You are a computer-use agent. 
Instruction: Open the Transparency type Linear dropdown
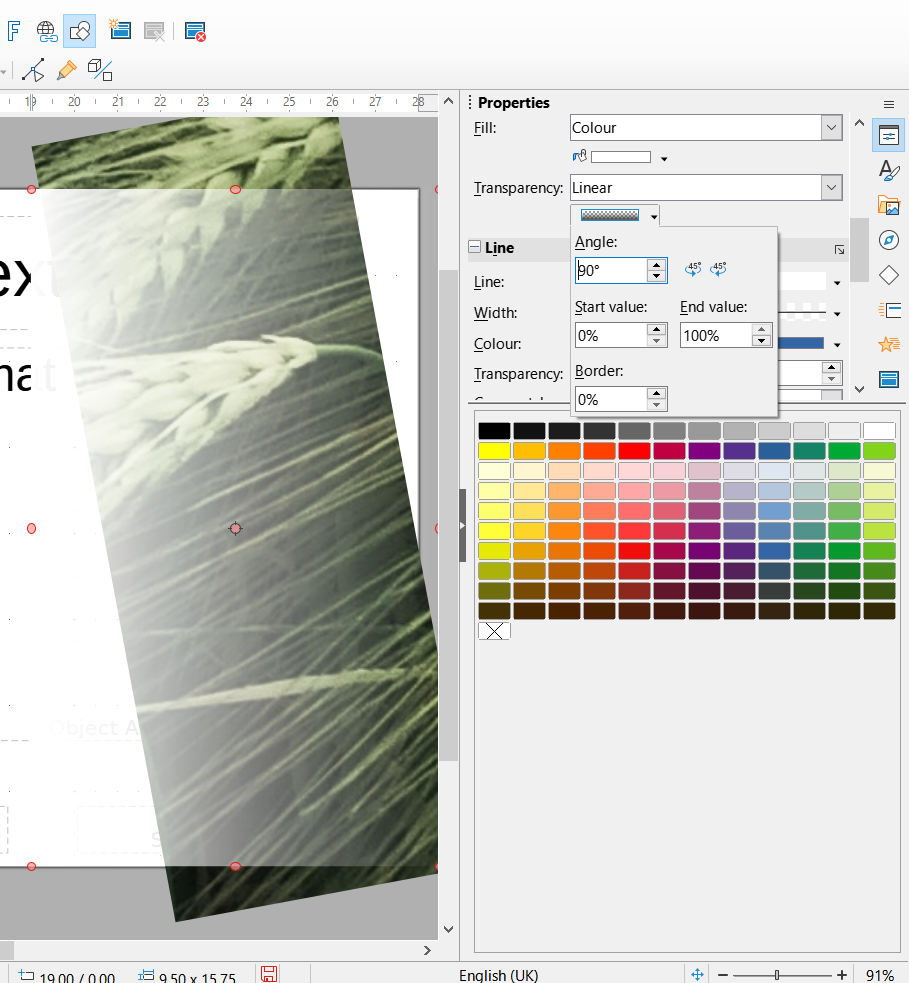[x=831, y=188]
